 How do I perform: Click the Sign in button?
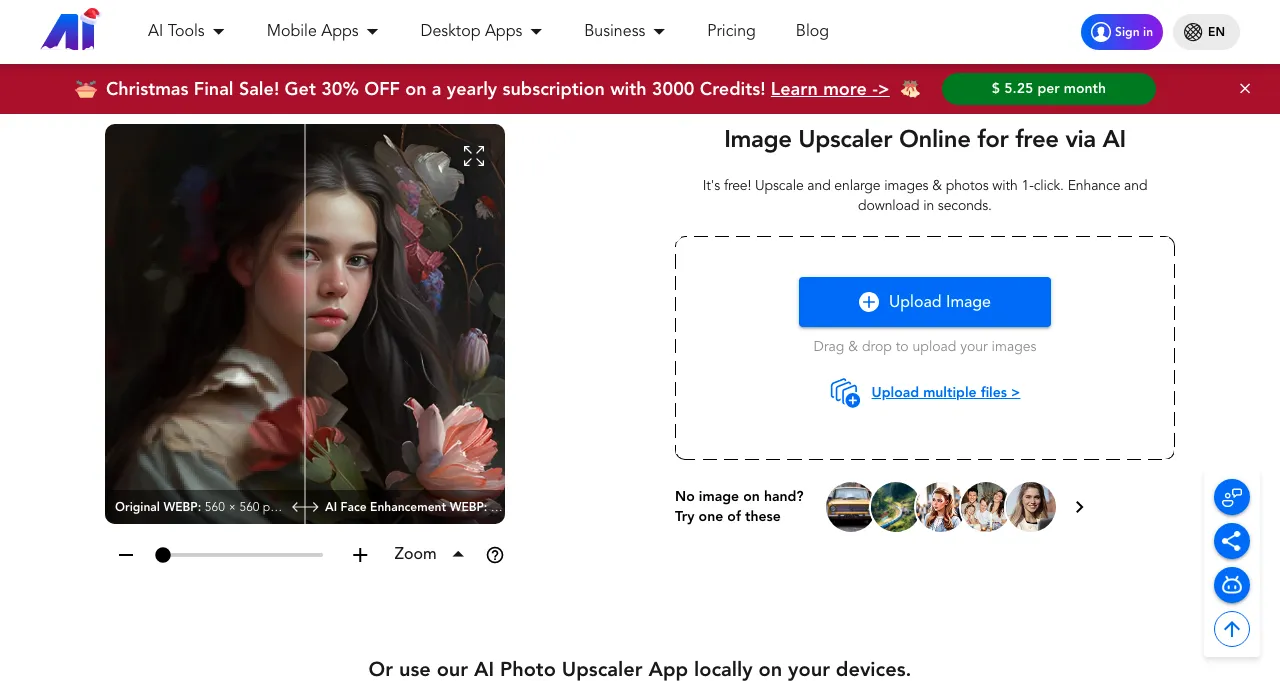point(1121,32)
